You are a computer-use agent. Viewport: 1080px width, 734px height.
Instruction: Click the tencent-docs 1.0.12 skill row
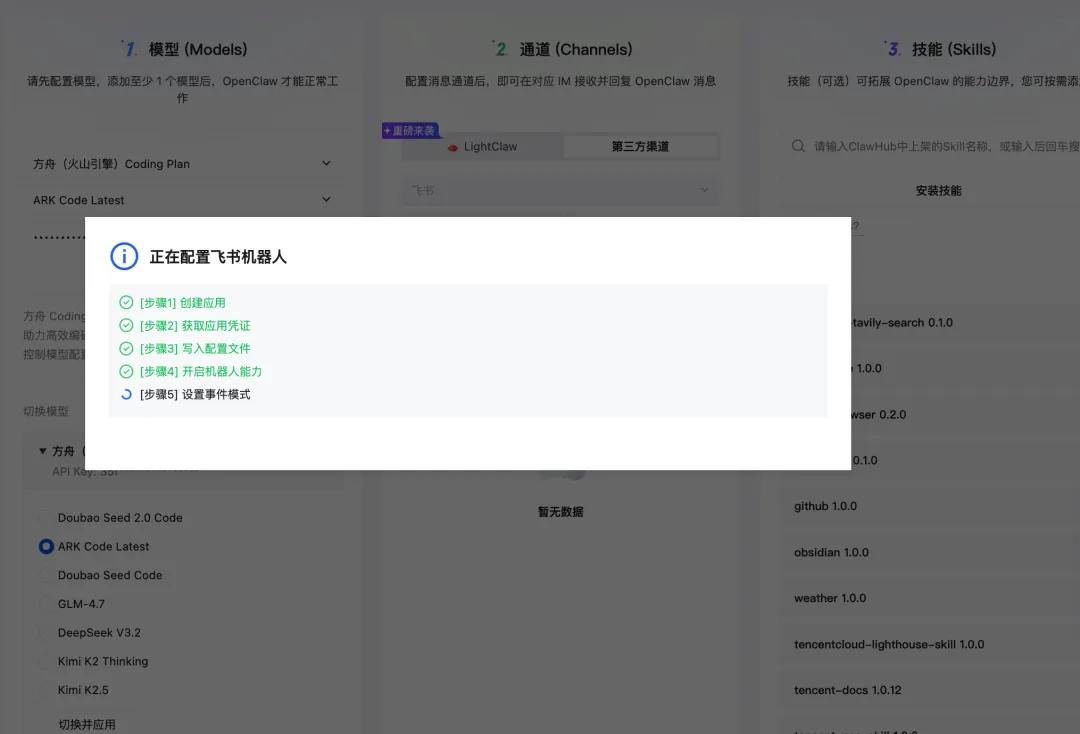point(930,690)
